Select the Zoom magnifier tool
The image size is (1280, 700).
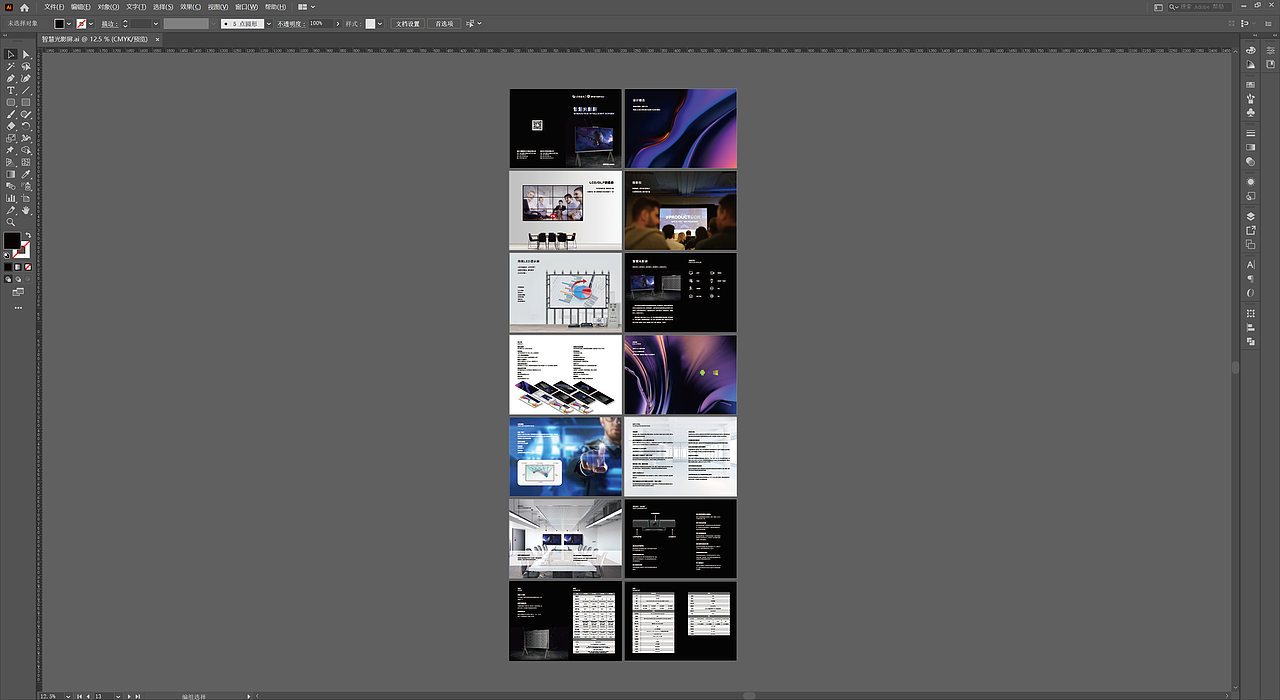point(11,222)
